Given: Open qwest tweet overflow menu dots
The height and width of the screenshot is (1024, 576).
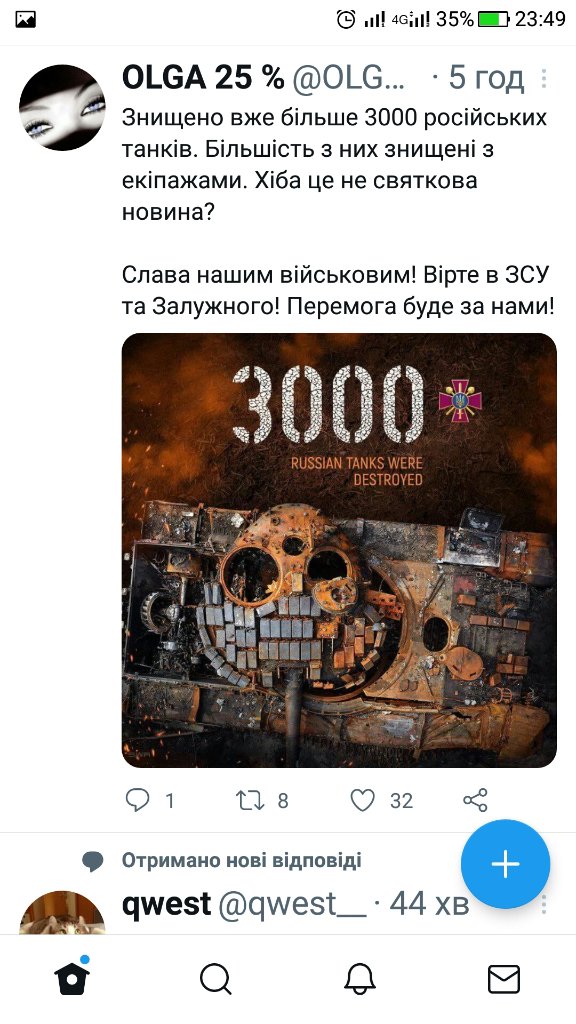Looking at the screenshot, I should click(543, 904).
